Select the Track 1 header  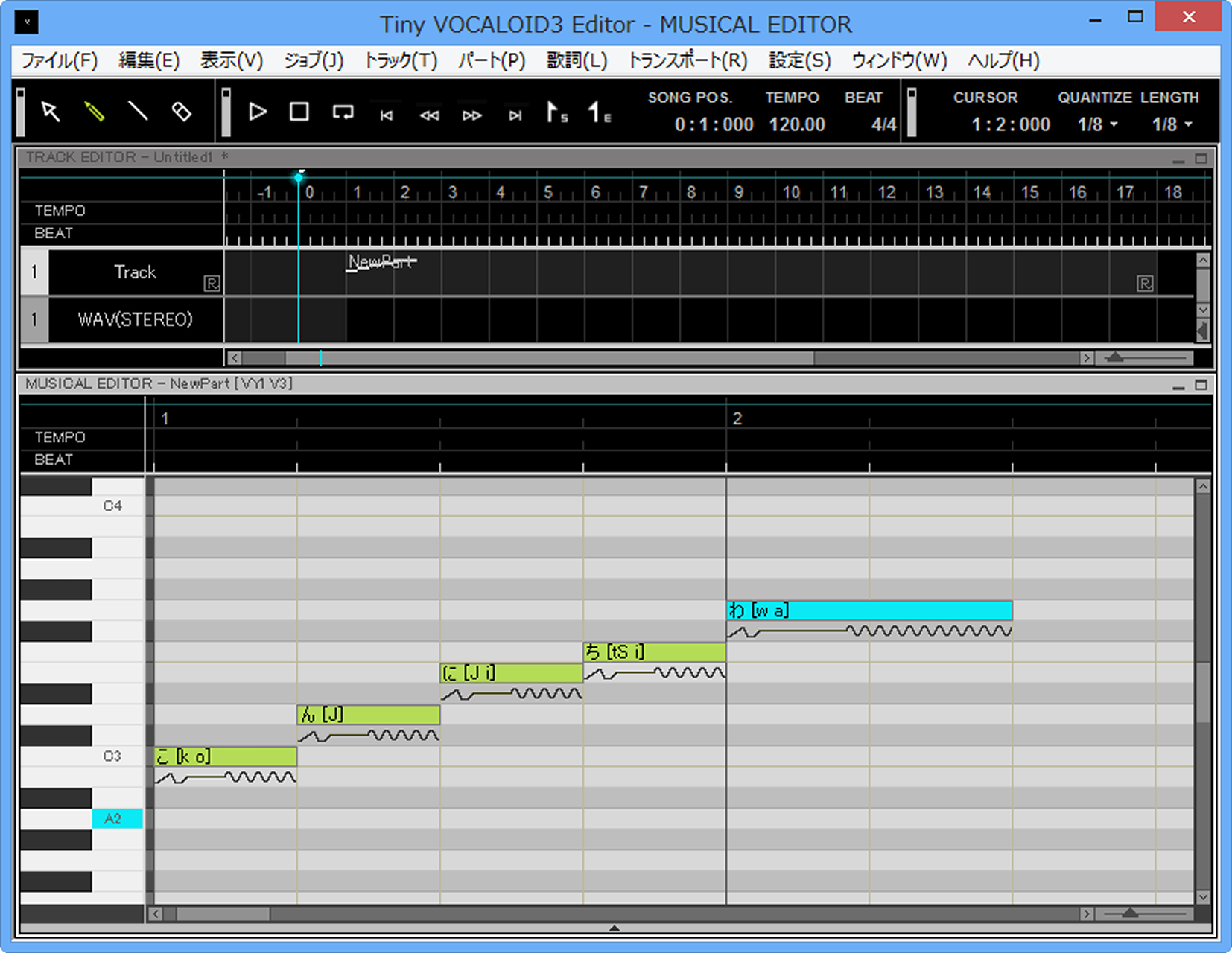135,272
